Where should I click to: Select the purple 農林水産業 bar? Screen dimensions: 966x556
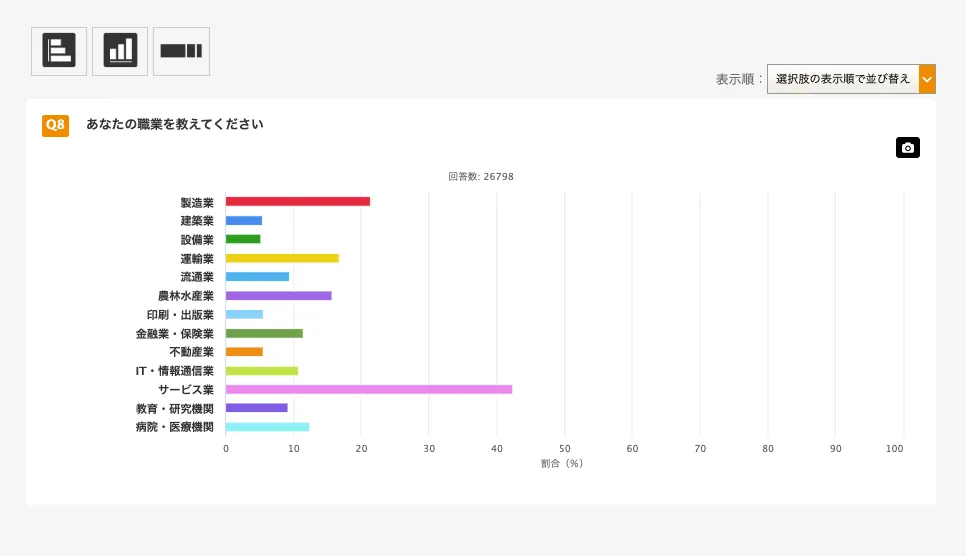click(x=278, y=296)
